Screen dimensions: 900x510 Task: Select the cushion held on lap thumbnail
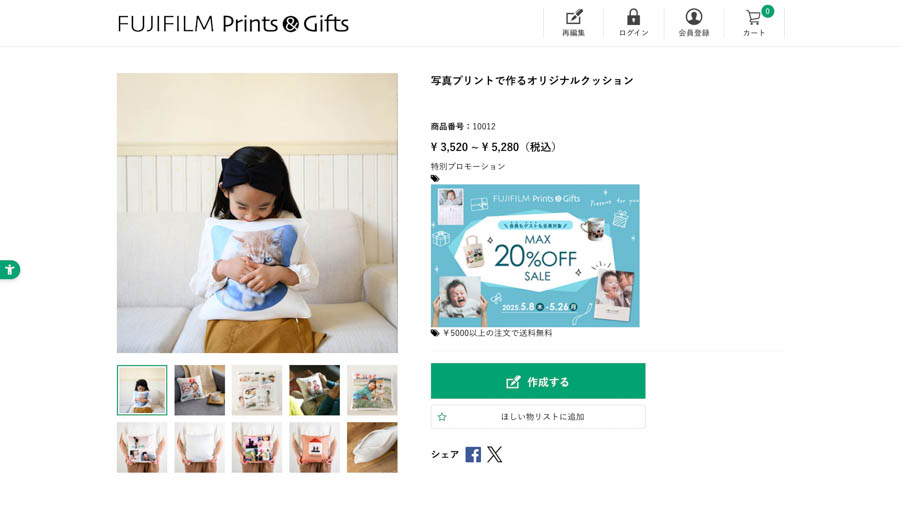click(x=314, y=390)
